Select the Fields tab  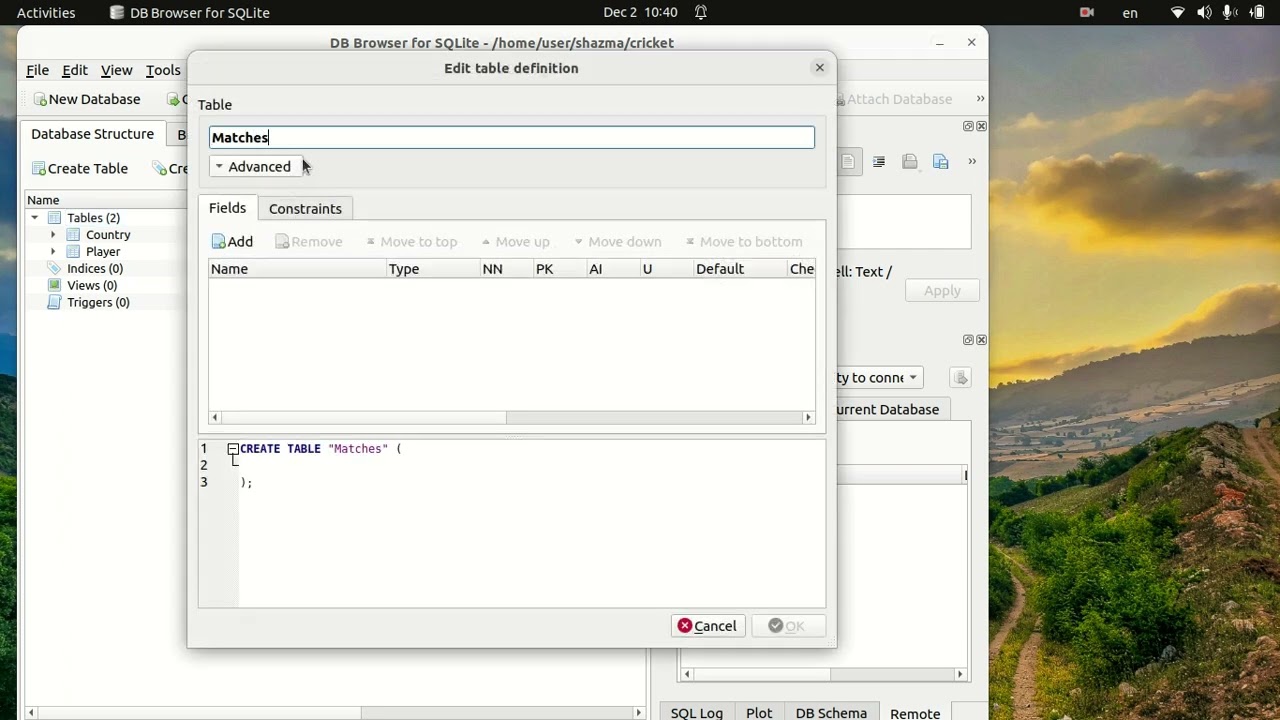point(227,208)
